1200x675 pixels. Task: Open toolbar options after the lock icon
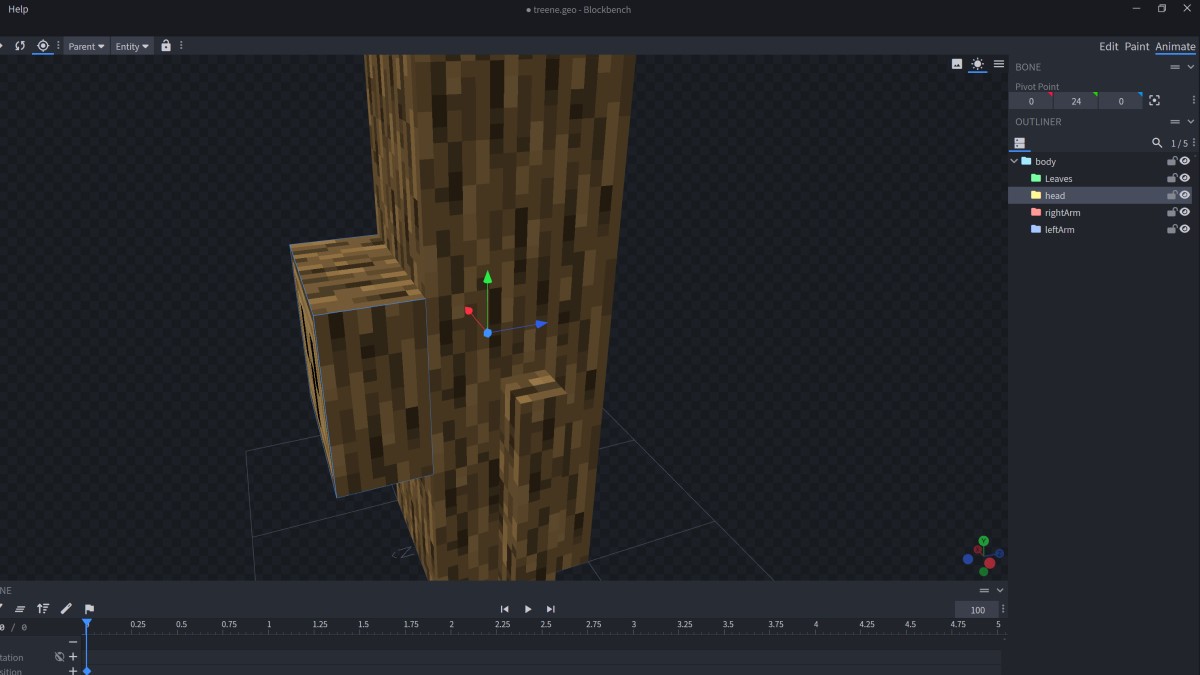pyautogui.click(x=182, y=46)
